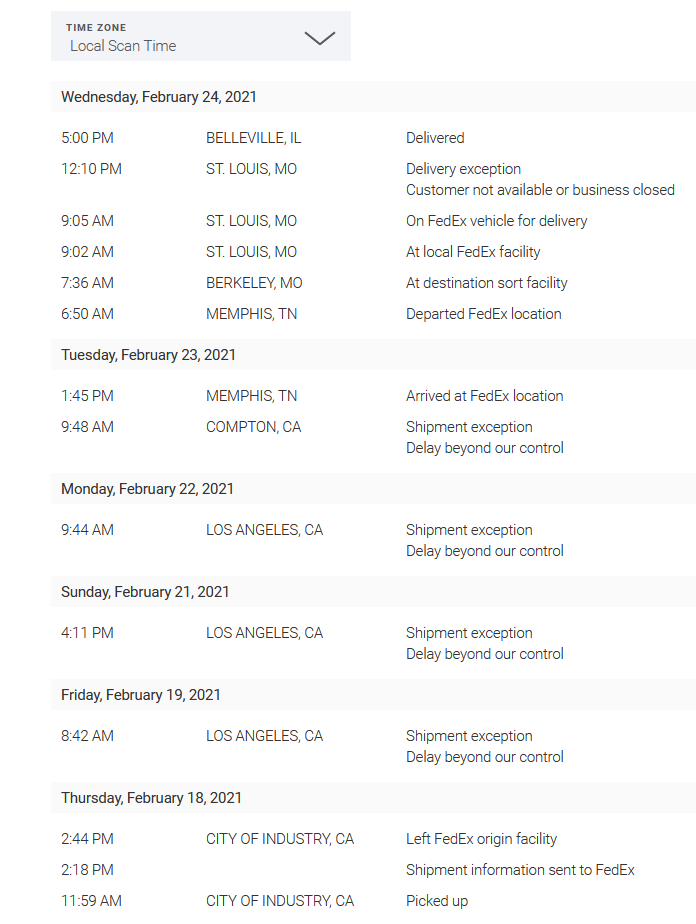696x924 pixels.
Task: Select the BERKELEY, MO scan row
Action: tap(250, 282)
